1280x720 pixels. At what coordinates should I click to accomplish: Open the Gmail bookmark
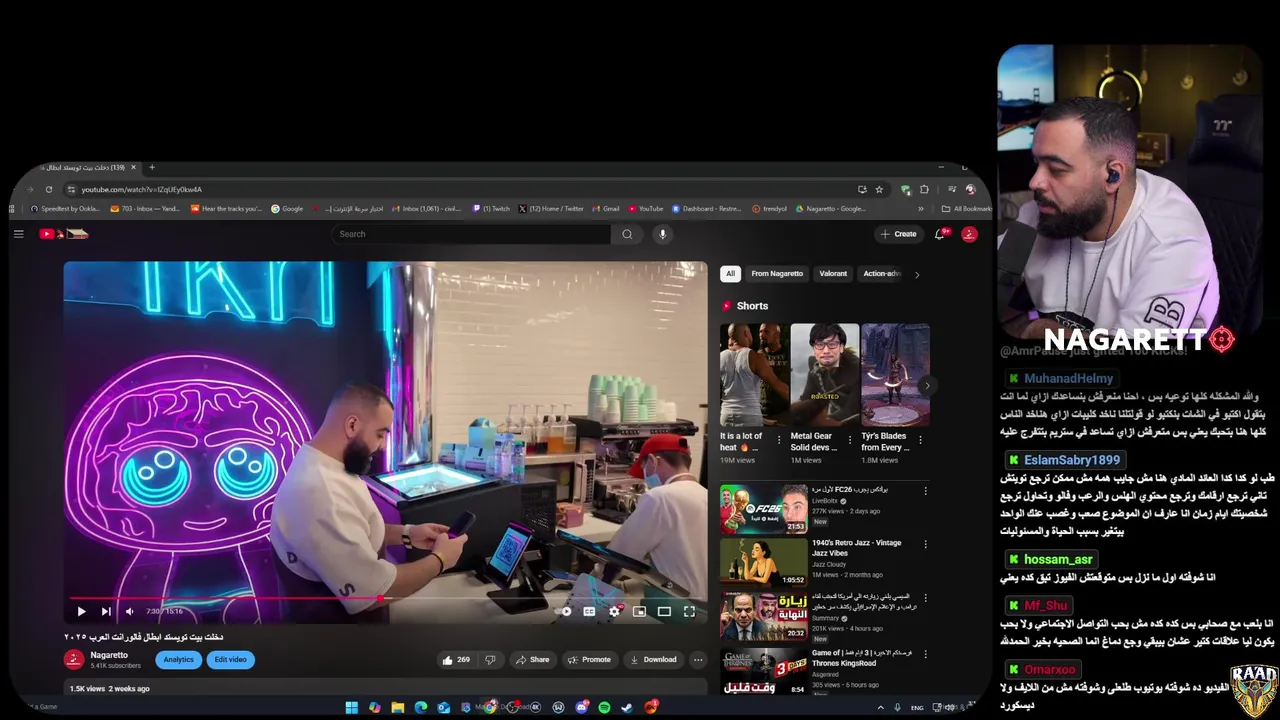tap(605, 209)
